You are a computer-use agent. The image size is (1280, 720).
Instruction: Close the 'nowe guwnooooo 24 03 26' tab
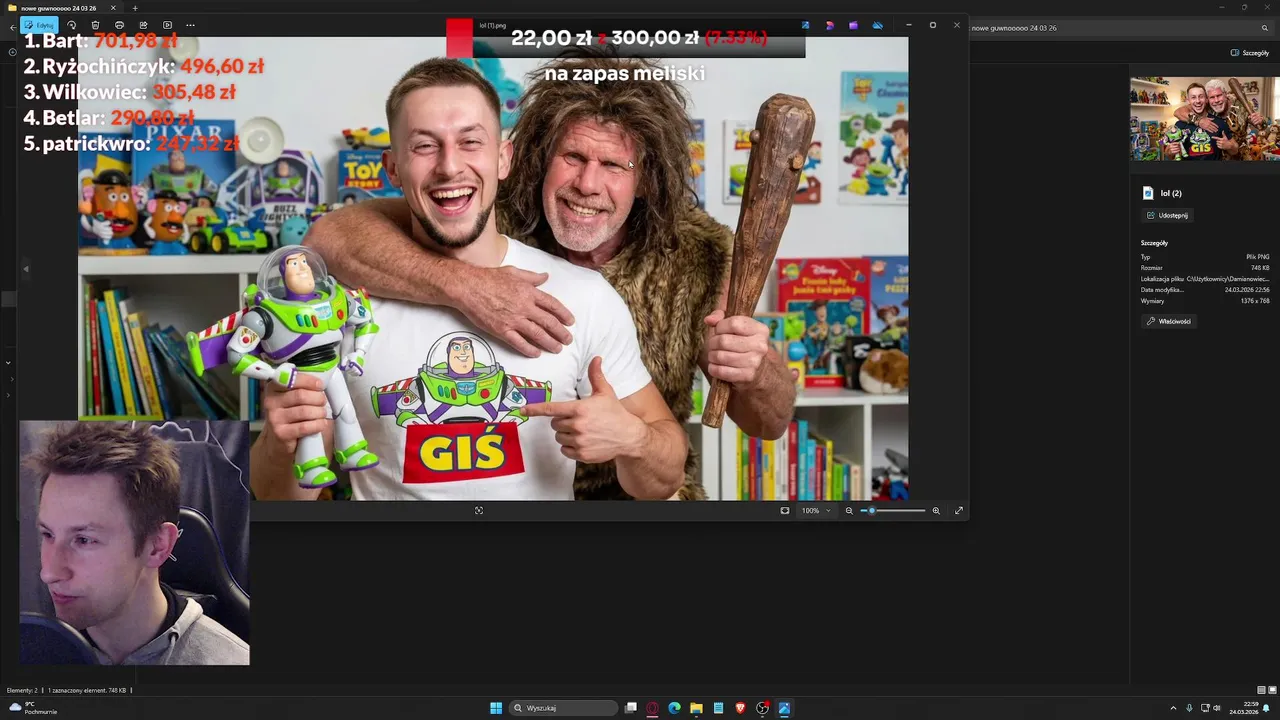pyautogui.click(x=113, y=8)
